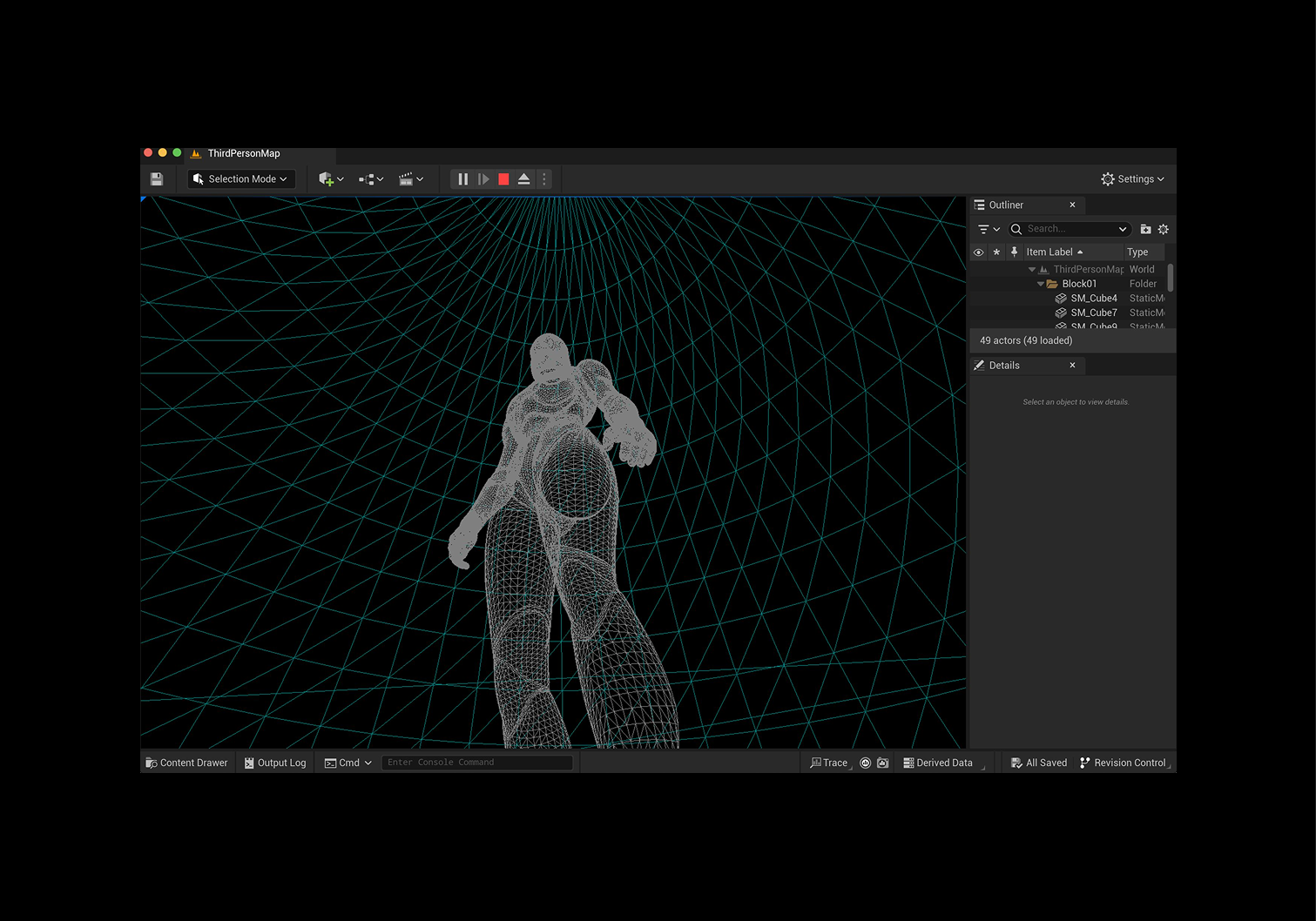Image resolution: width=1316 pixels, height=921 pixels.
Task: Click the Save level disk icon
Action: 157,179
